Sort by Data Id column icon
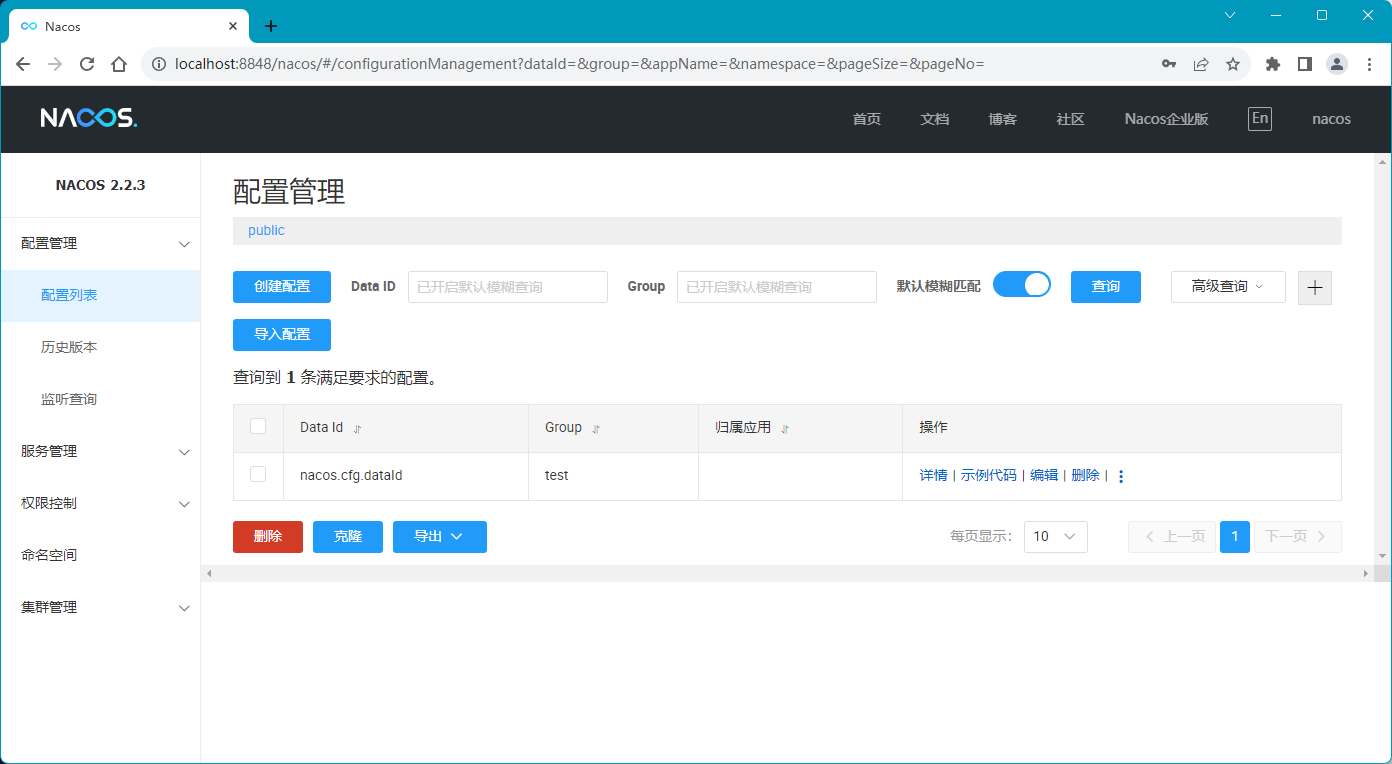This screenshot has height=764, width=1392. point(357,428)
